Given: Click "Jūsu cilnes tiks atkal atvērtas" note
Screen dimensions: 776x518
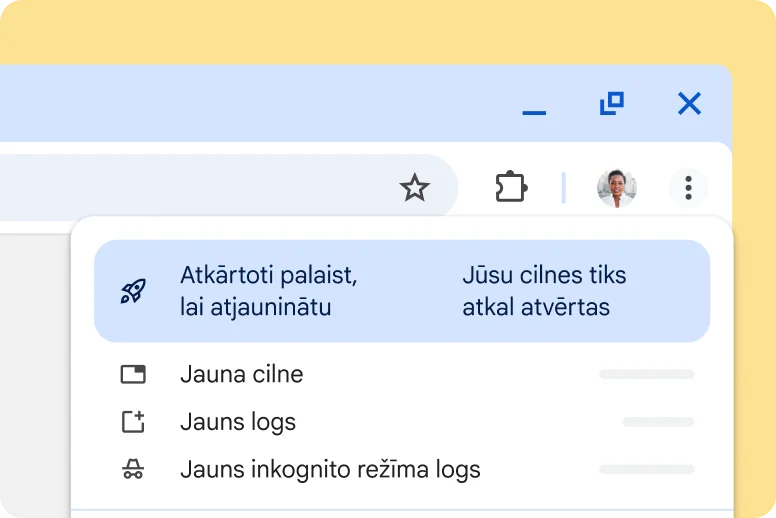Looking at the screenshot, I should 543,291.
